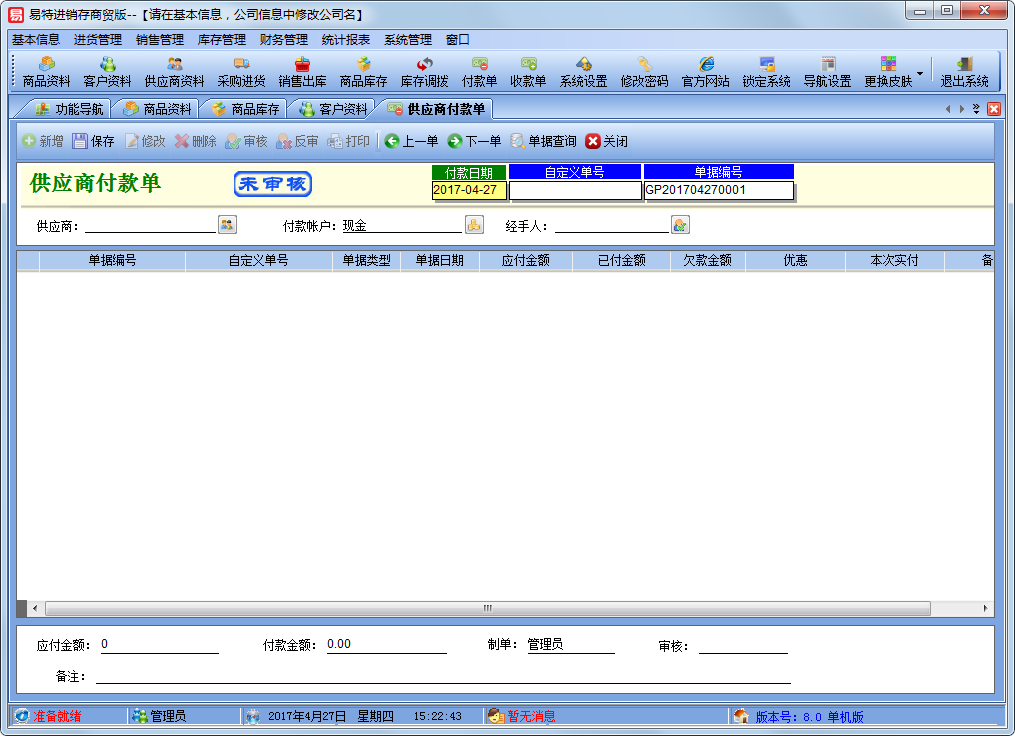The height and width of the screenshot is (736, 1015).
Task: Click the 付款单 toolbar icon
Action: click(480, 72)
